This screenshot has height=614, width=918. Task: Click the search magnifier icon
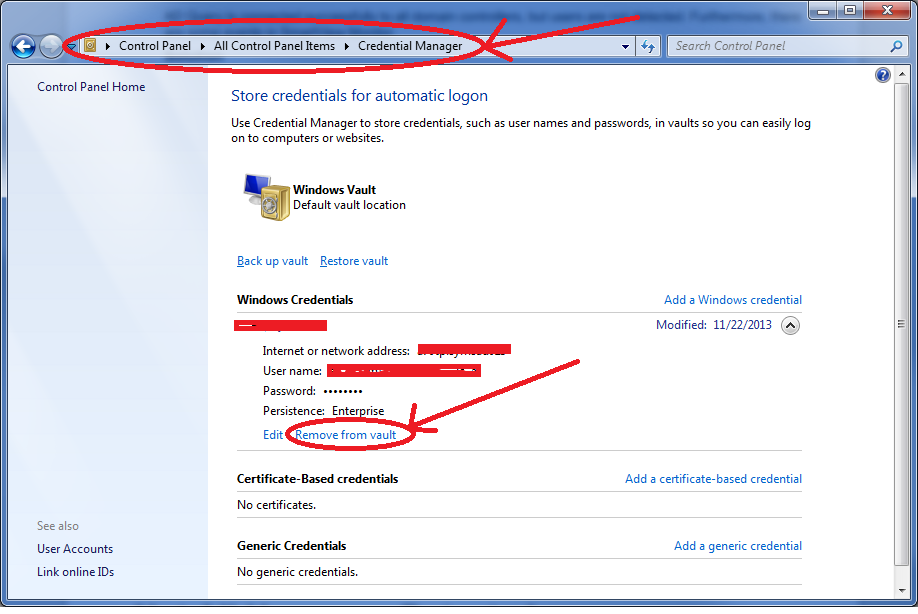pos(896,46)
